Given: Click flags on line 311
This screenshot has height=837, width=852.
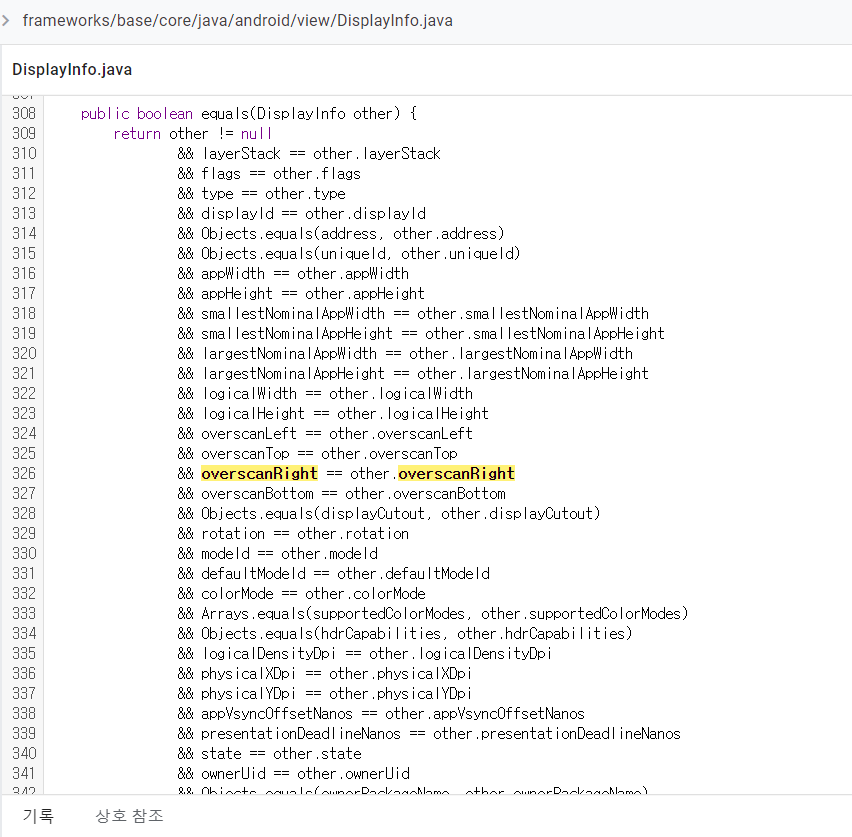Looking at the screenshot, I should (221, 174).
